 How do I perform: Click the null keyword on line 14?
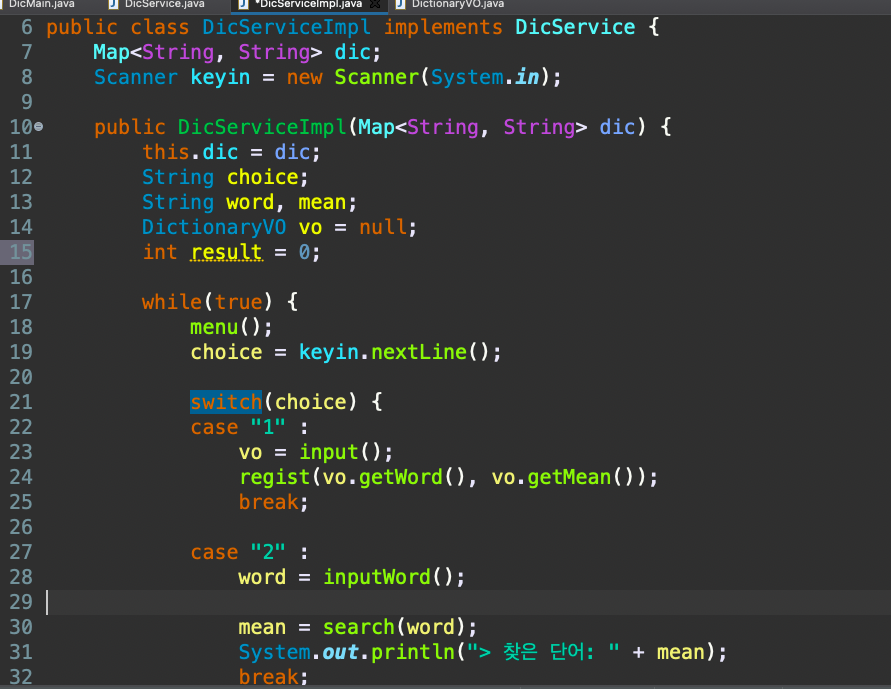(383, 227)
